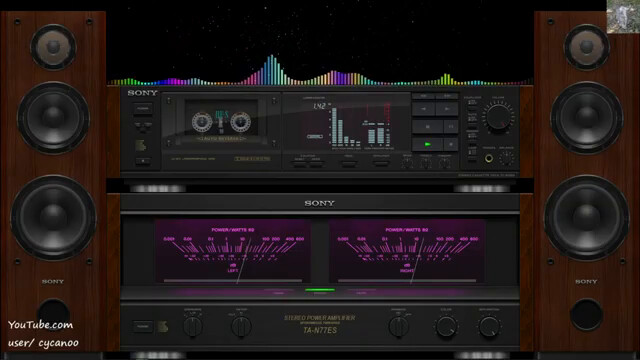Click the rightmost saturation knob on amplifier
Viewport: 640px width, 360px height.
489,327
